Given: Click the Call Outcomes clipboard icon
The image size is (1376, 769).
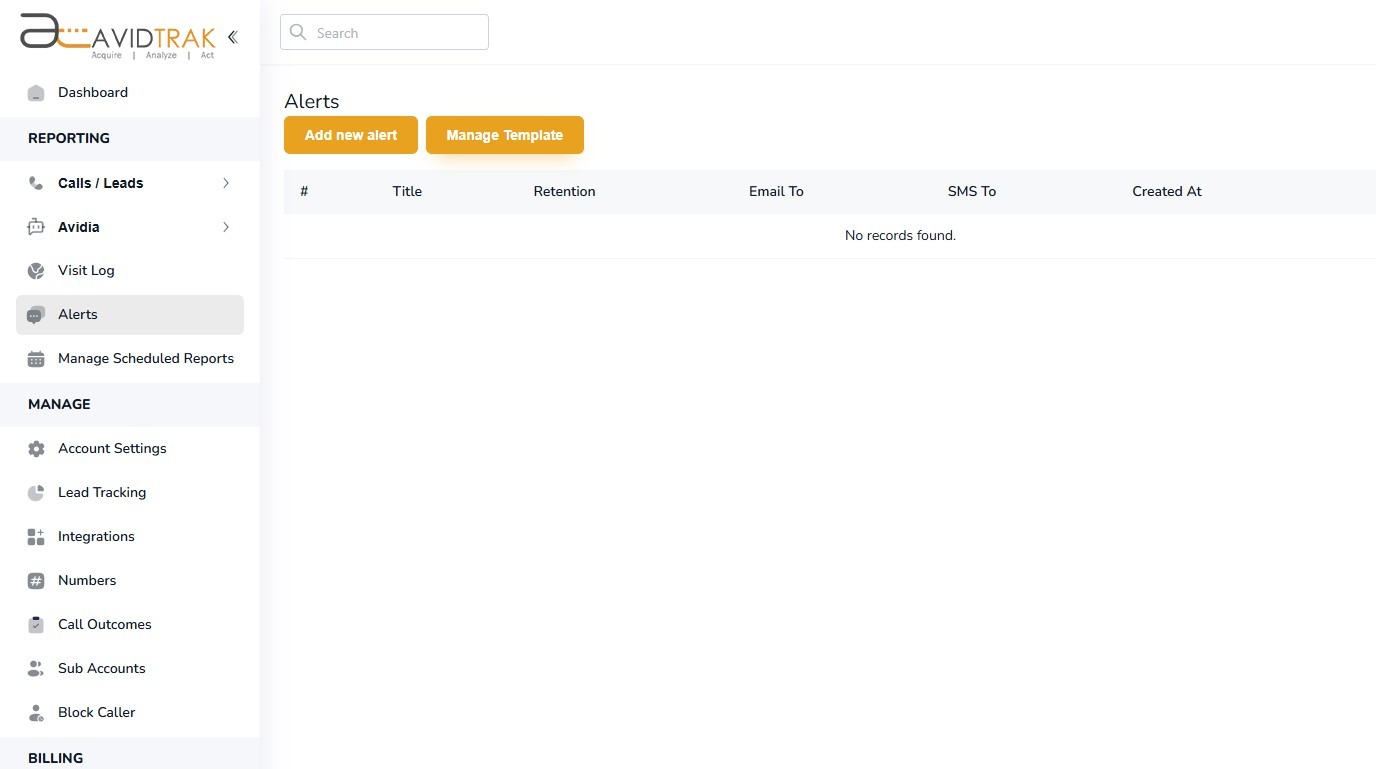Looking at the screenshot, I should [36, 625].
